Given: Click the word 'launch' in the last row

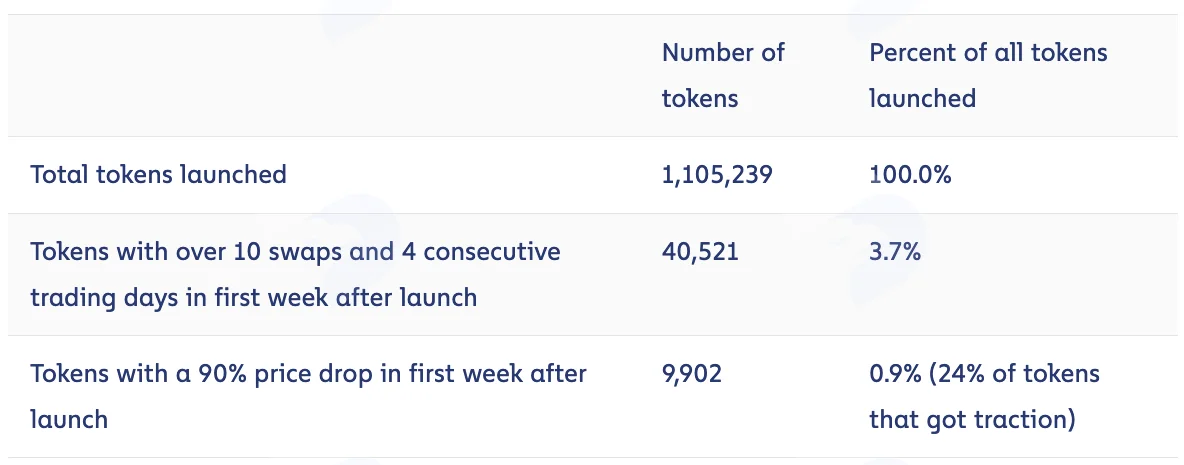Looking at the screenshot, I should (x=69, y=419).
